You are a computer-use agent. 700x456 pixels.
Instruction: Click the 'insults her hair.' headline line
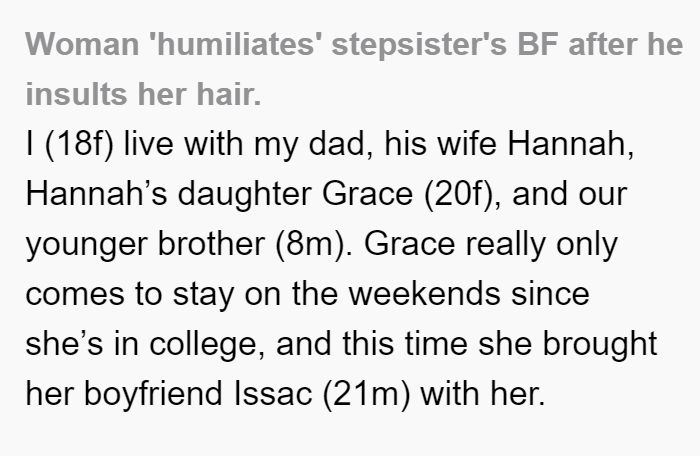point(143,95)
